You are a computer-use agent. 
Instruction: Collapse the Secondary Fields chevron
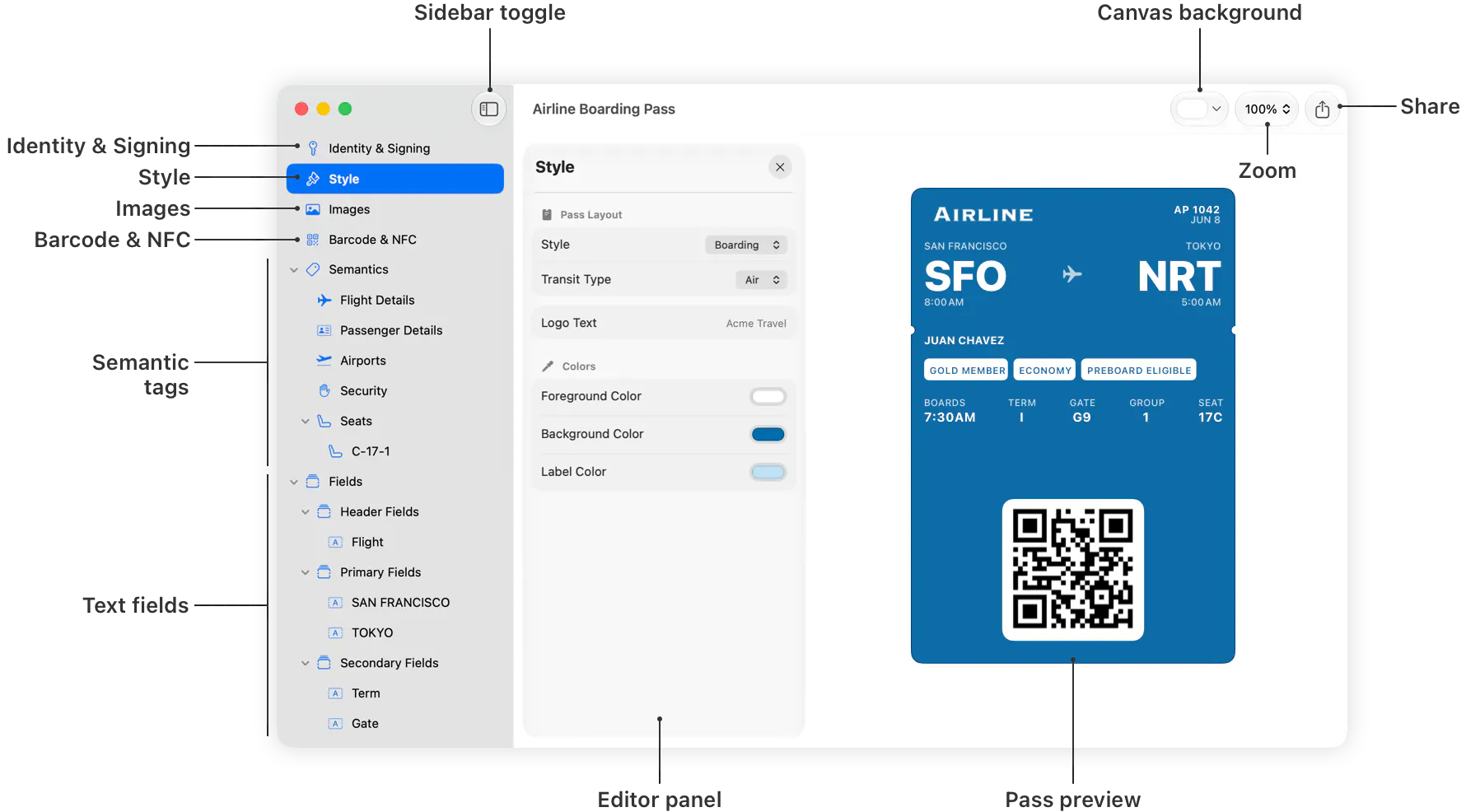(306, 663)
